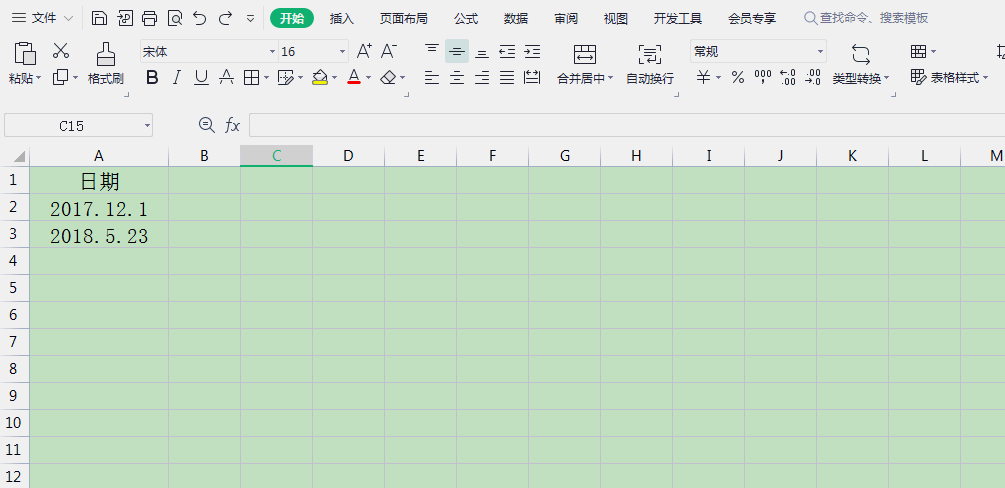Screen dimensions: 1005x488
Task: Decrease indent icon
Action: pyautogui.click(x=507, y=51)
